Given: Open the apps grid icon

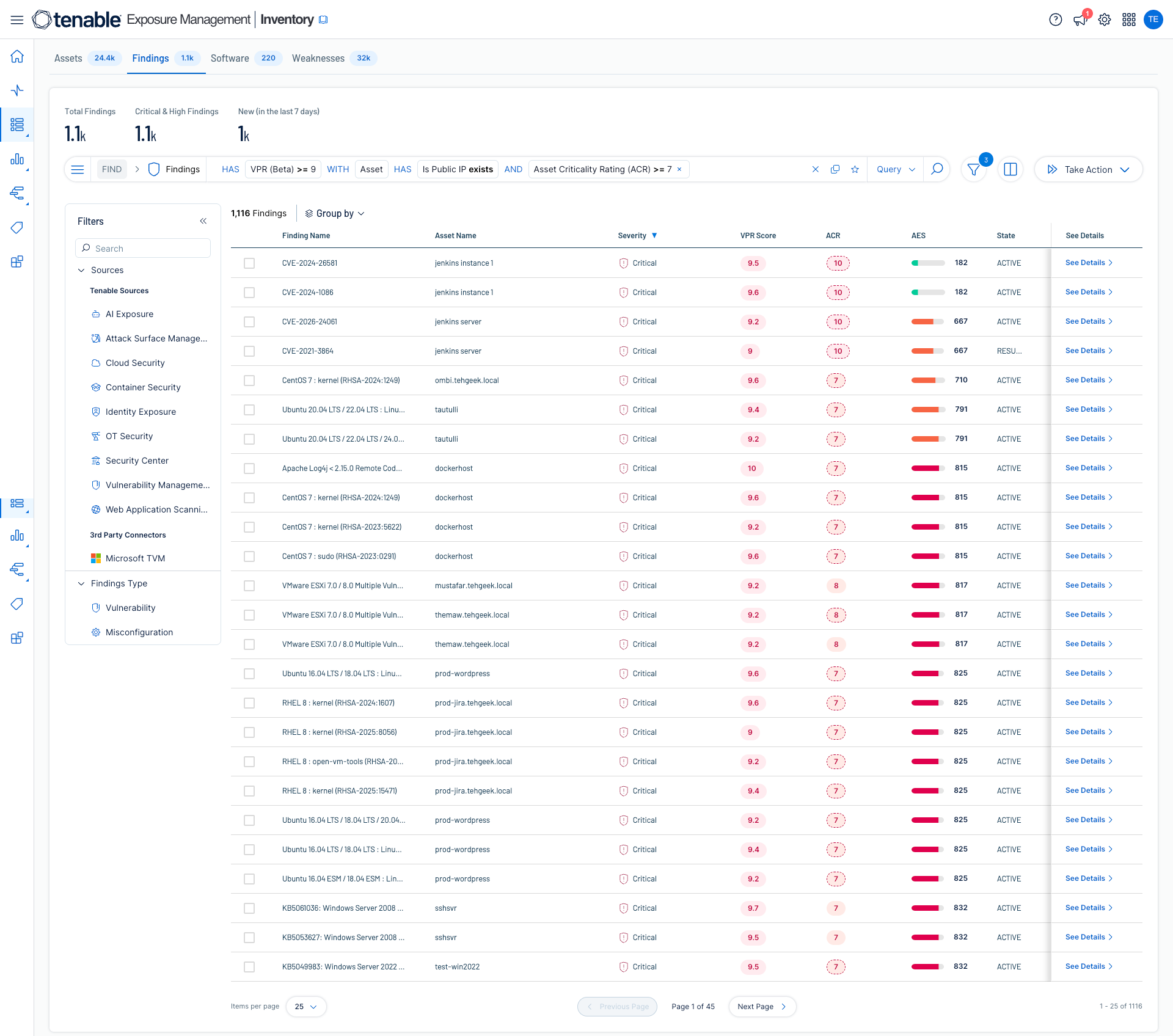Looking at the screenshot, I should coord(1128,20).
